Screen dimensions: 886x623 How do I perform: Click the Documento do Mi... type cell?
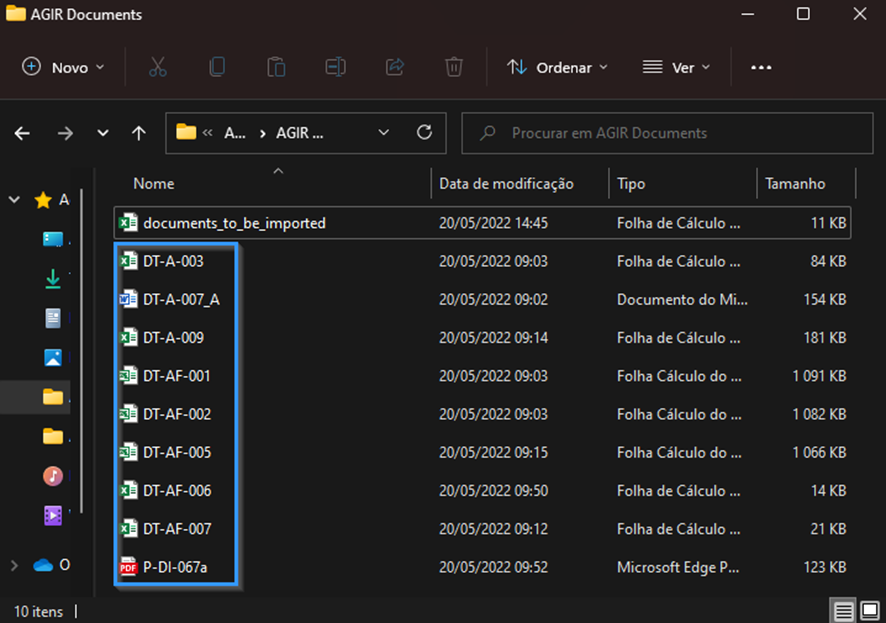(682, 299)
